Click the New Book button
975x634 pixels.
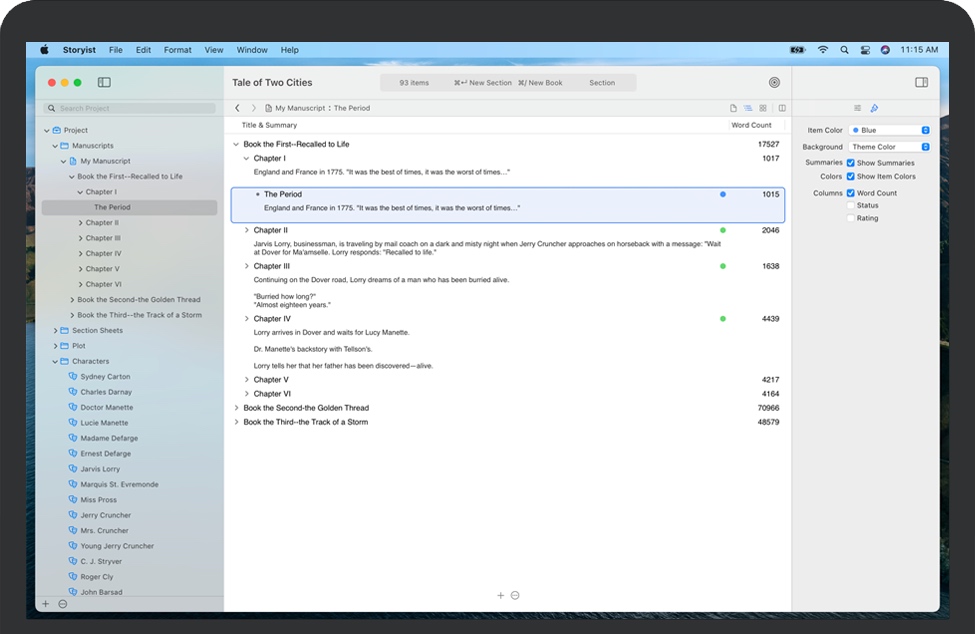click(x=540, y=83)
